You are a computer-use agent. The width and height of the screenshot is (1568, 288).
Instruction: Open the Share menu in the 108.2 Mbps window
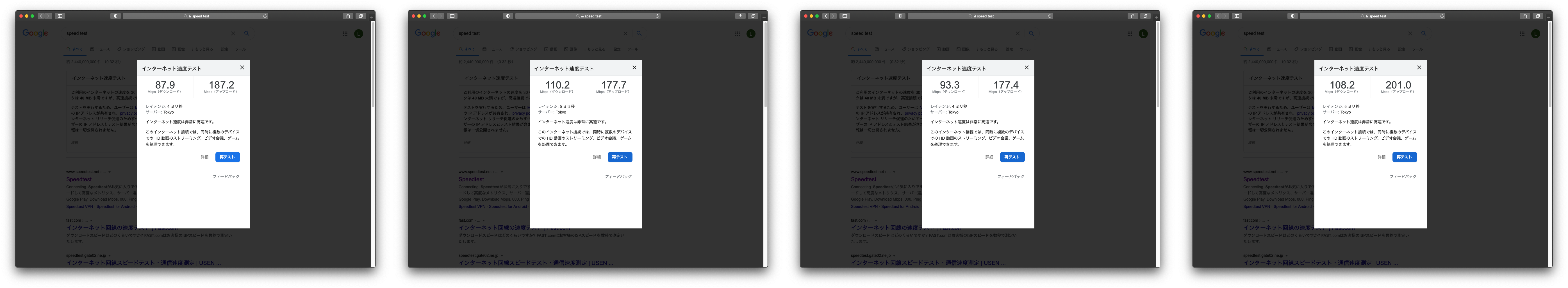pos(1525,16)
